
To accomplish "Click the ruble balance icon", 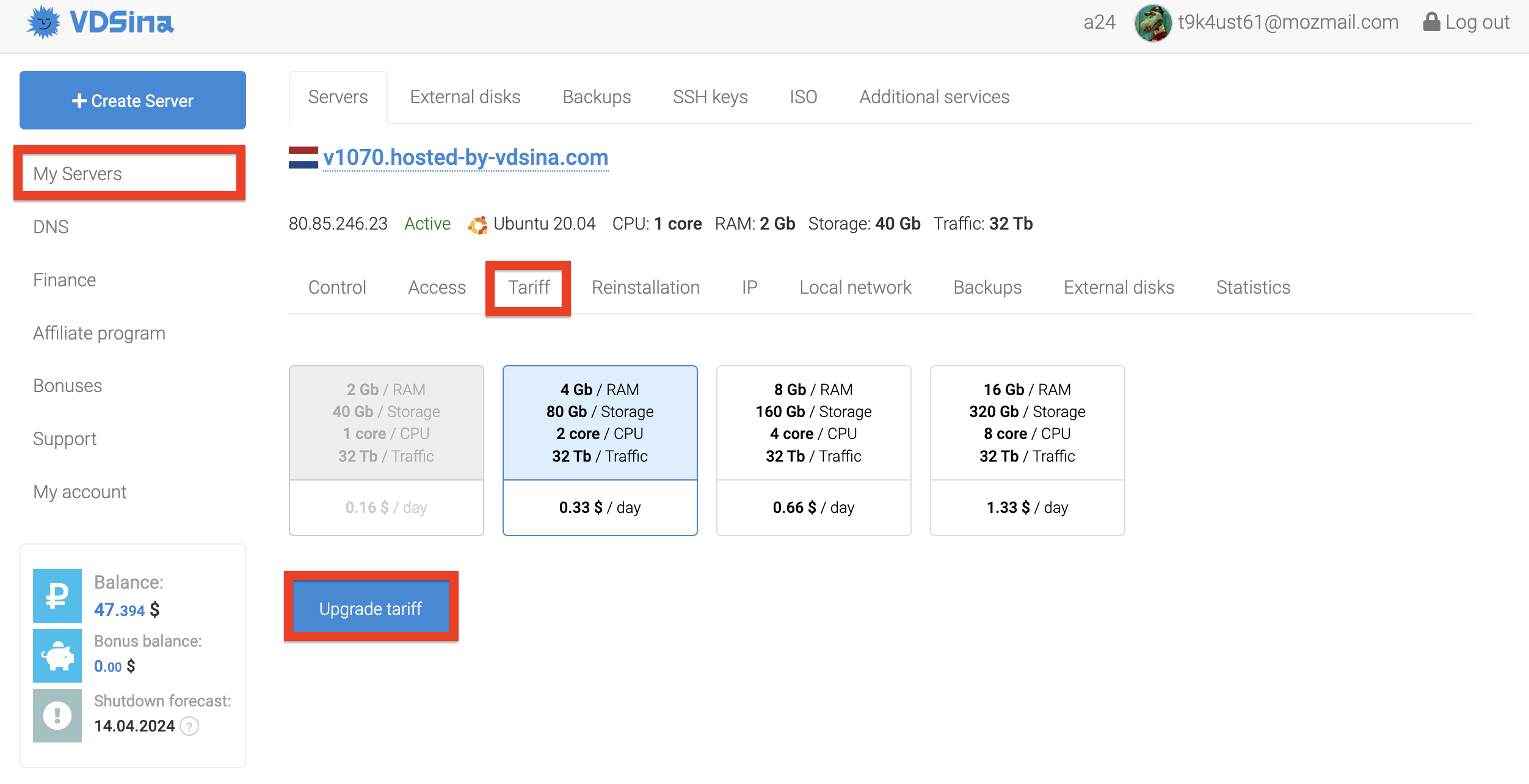I will point(57,596).
